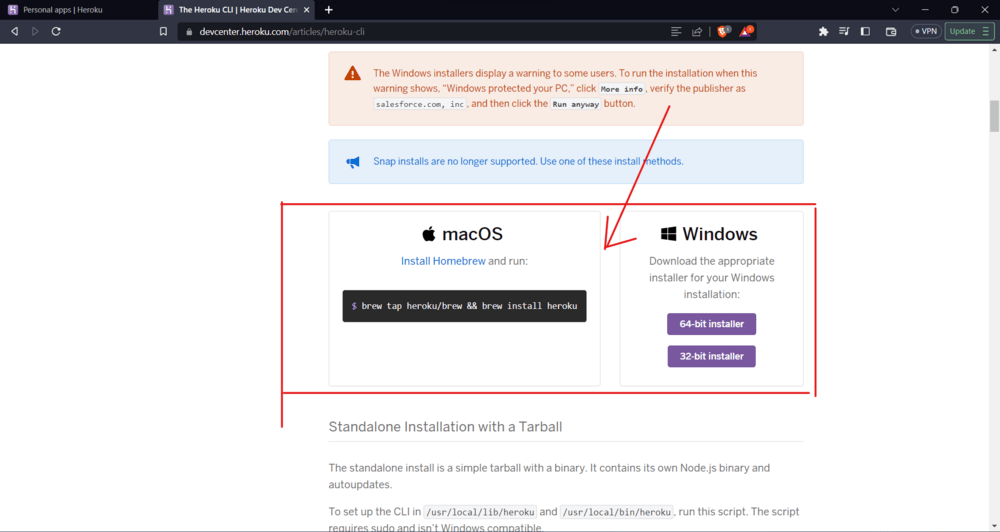Open the extensions puzzle icon
Screen dimensions: 1000x532
point(823,31)
